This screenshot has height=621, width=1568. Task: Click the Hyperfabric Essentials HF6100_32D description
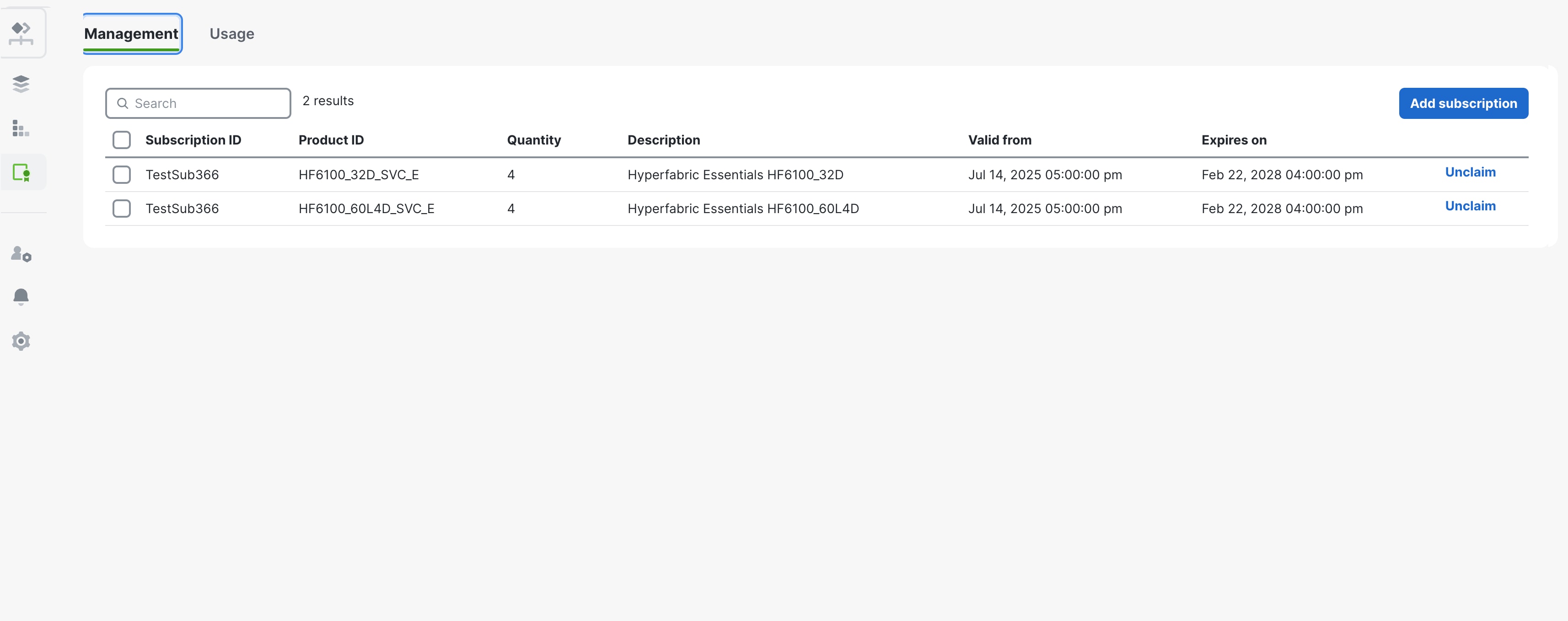(736, 175)
